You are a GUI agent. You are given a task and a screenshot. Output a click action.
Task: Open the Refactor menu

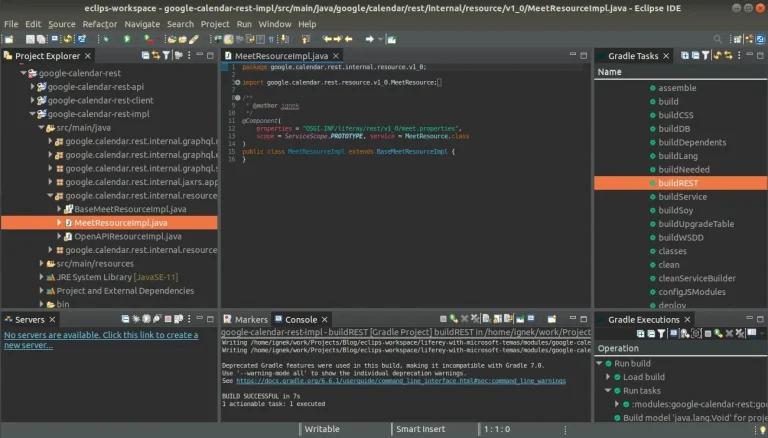tap(99, 23)
